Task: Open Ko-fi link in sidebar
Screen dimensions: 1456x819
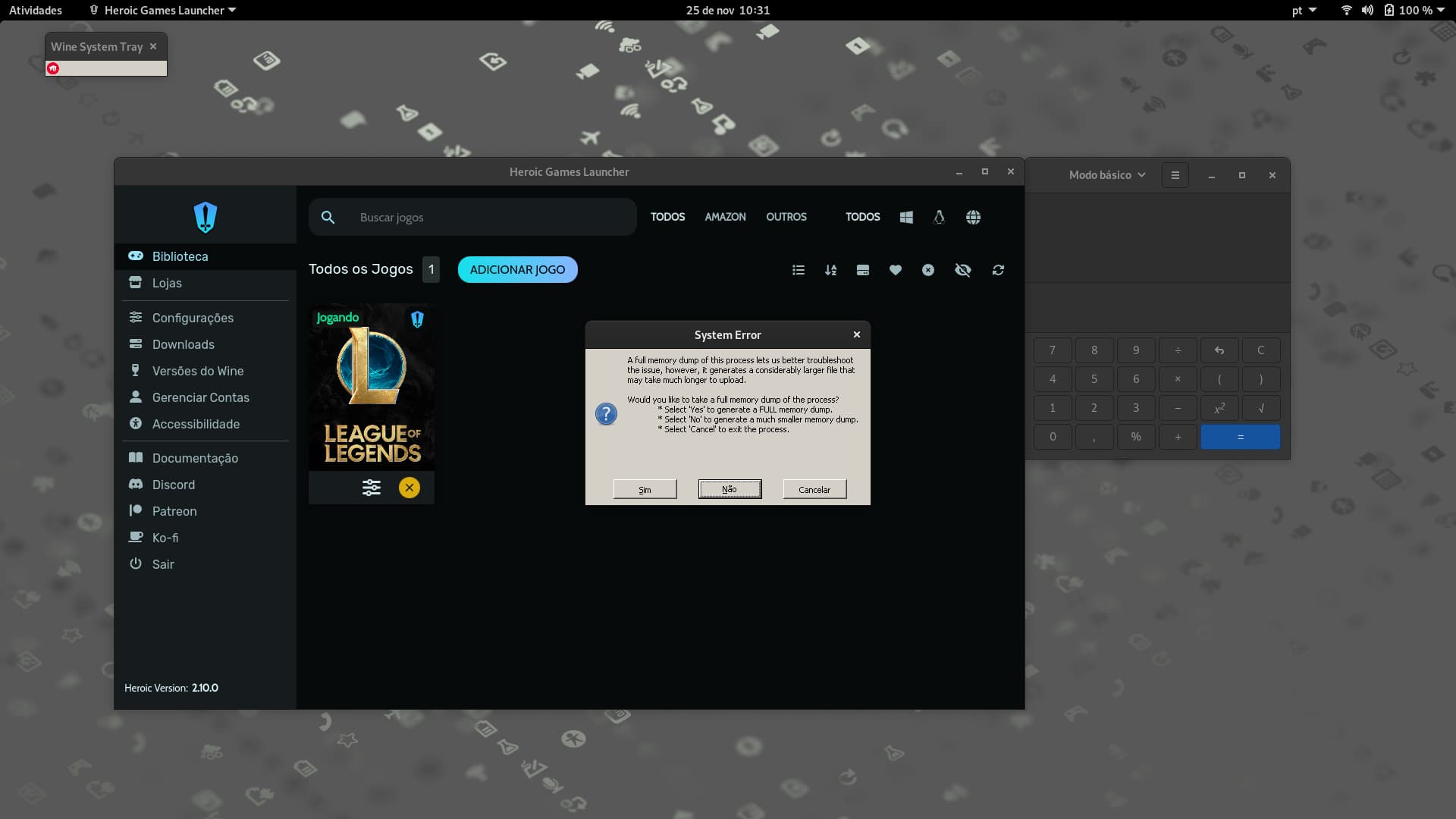Action: click(x=206, y=538)
